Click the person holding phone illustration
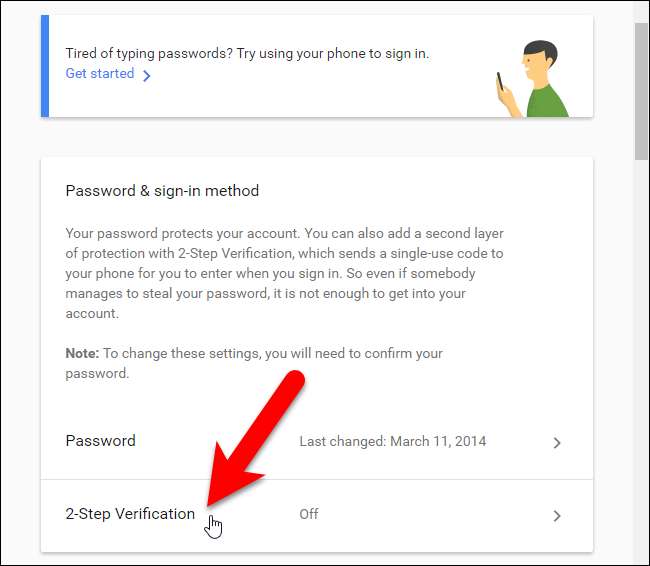 pos(532,80)
